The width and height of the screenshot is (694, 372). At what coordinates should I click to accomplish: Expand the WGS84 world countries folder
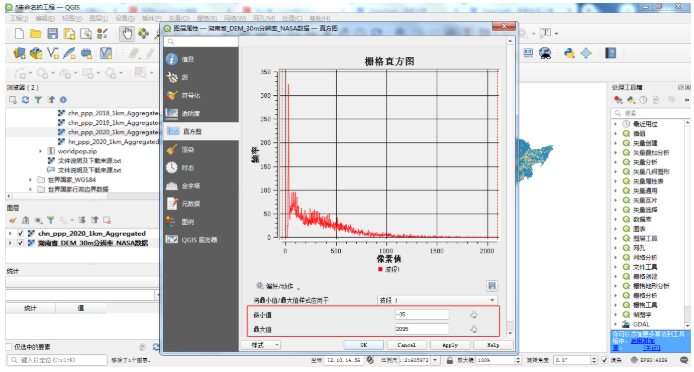[31, 180]
